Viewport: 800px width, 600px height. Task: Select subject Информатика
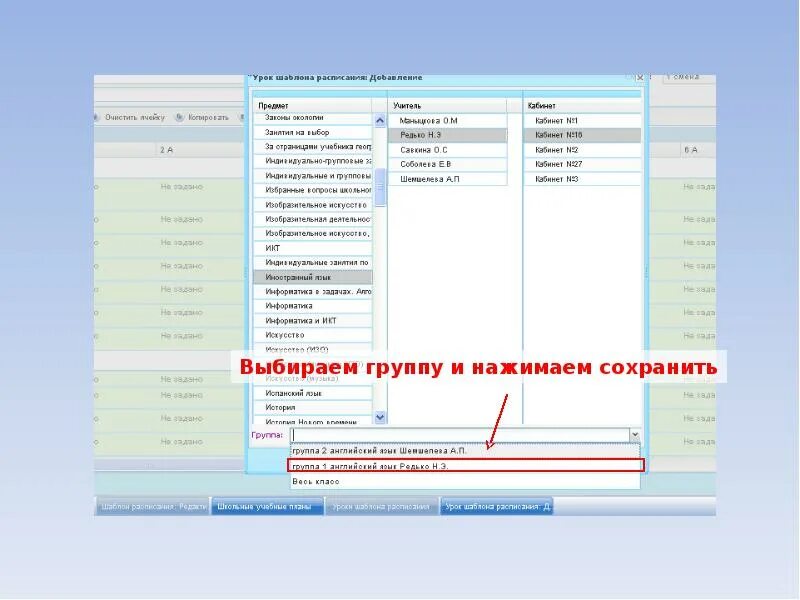point(313,306)
